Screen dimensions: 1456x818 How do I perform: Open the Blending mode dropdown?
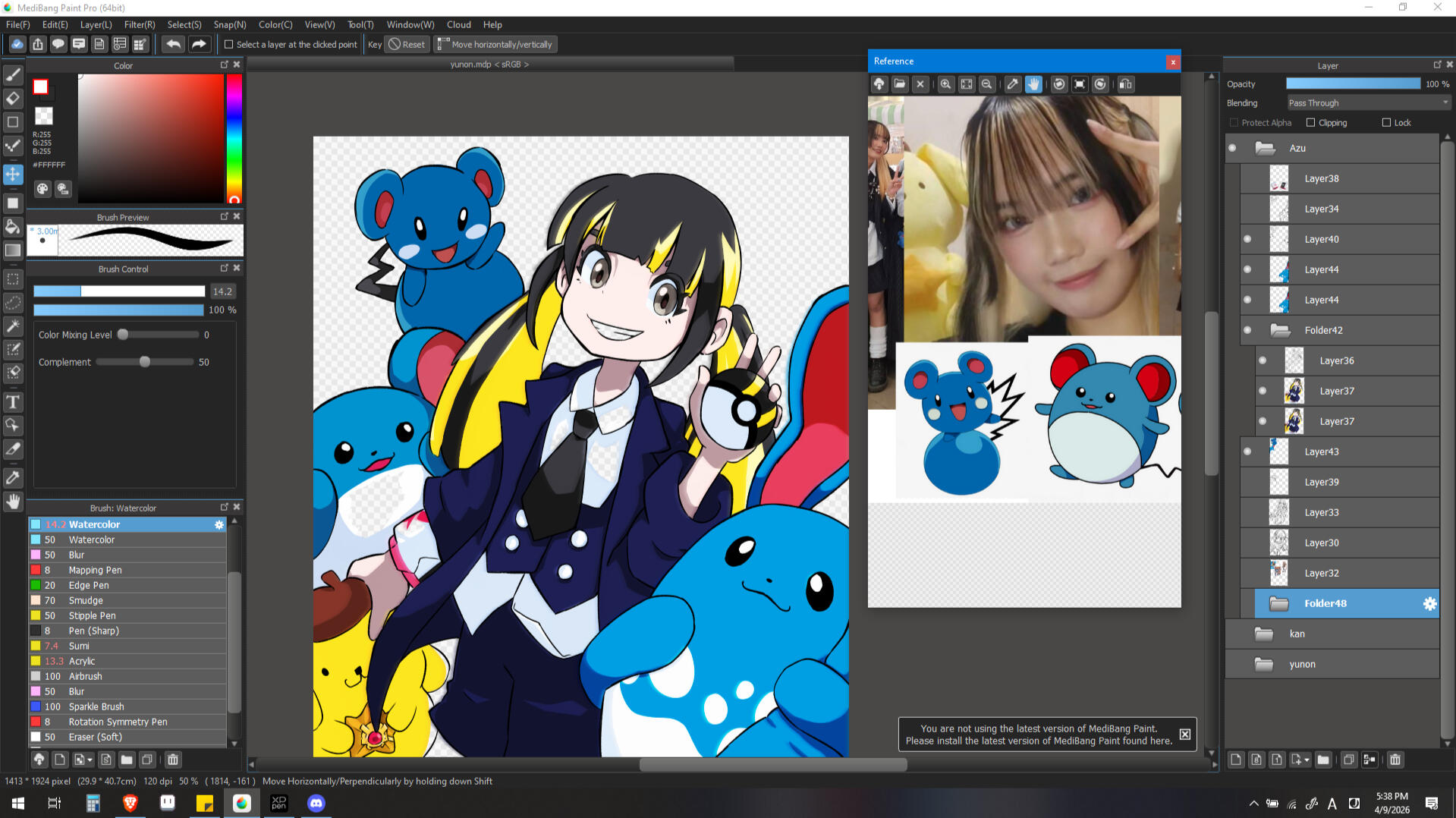point(1368,102)
